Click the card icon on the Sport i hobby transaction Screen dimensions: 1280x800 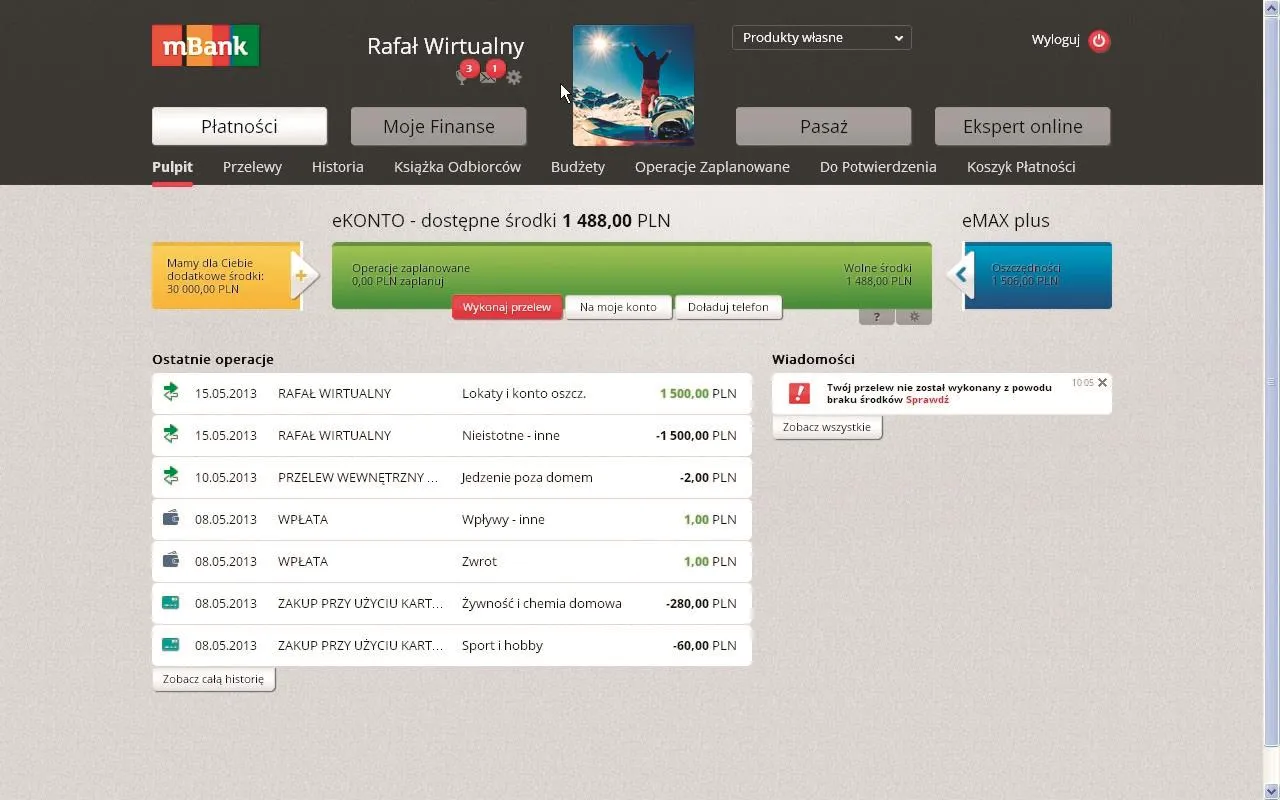(x=169, y=645)
